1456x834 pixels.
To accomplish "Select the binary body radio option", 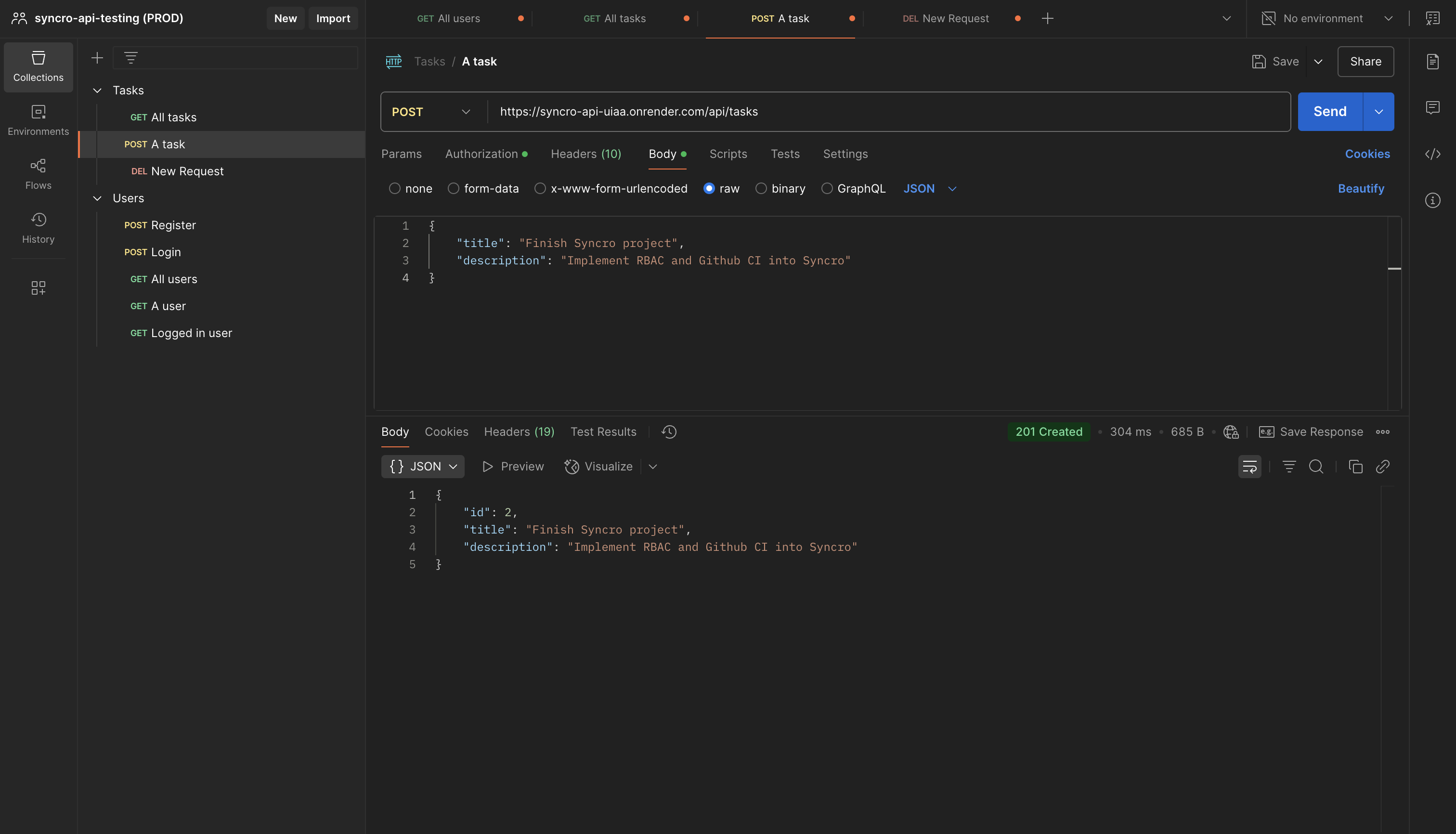I will pyautogui.click(x=761, y=188).
